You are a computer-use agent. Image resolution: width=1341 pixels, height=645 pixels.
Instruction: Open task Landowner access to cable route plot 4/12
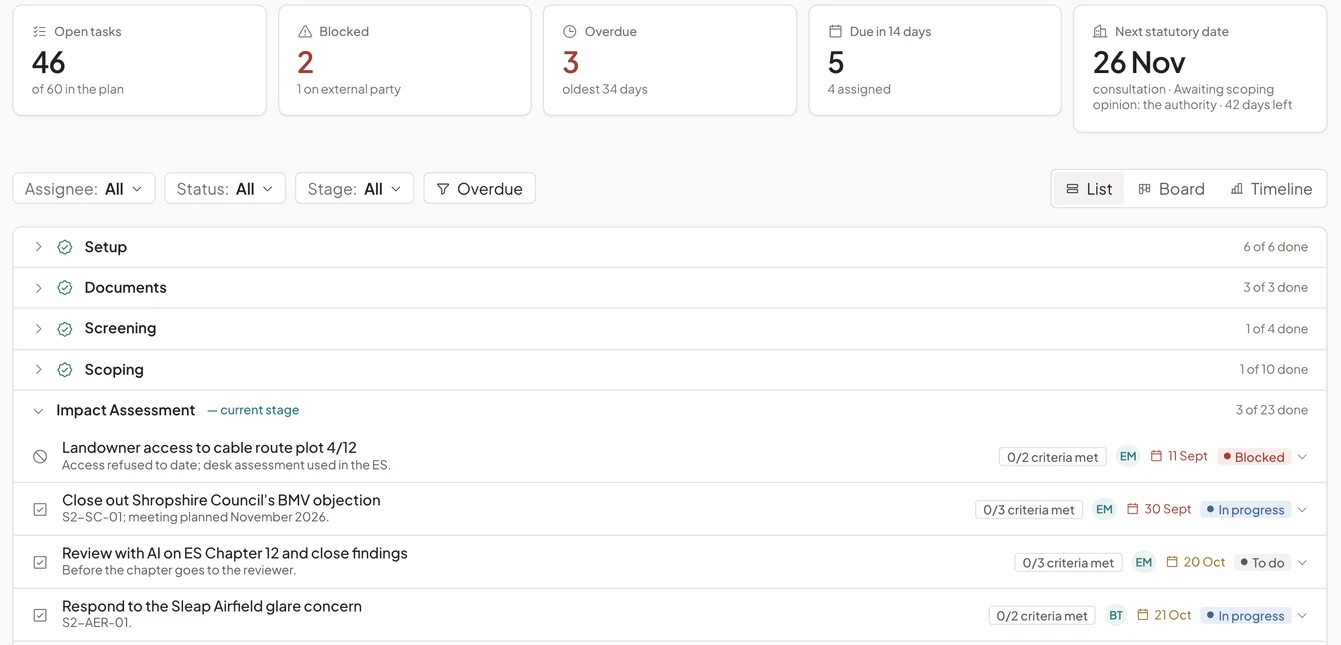pyautogui.click(x=209, y=448)
